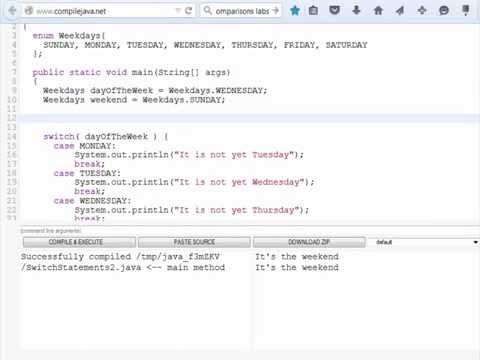This screenshot has height=360, width=480.
Task: Save page to Pocket
Action: (x=334, y=10)
